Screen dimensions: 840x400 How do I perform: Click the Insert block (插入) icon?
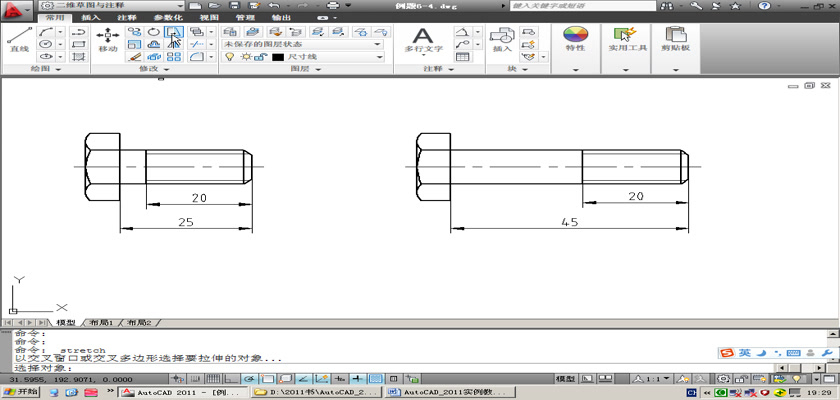tap(502, 40)
